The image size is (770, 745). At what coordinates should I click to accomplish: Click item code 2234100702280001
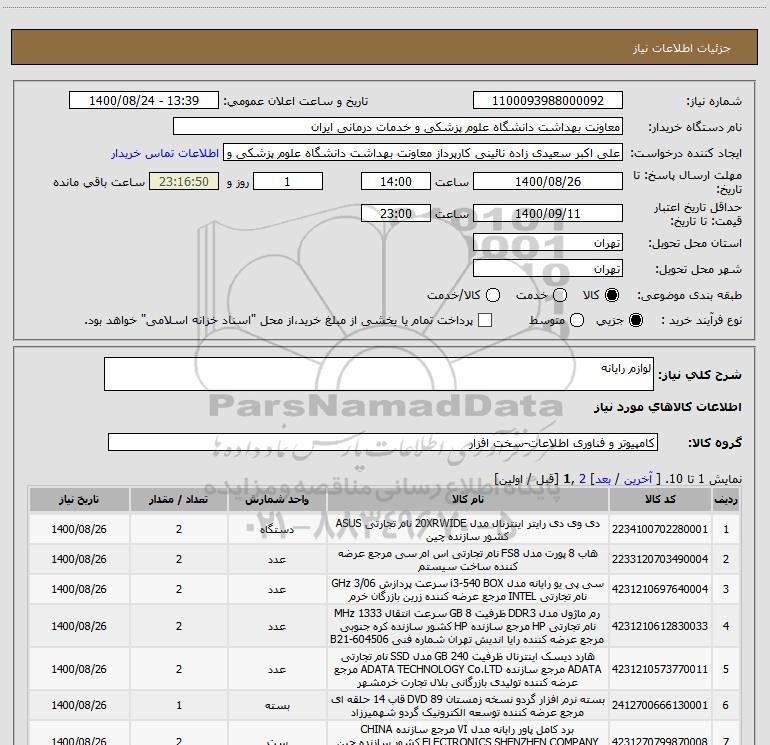point(660,529)
